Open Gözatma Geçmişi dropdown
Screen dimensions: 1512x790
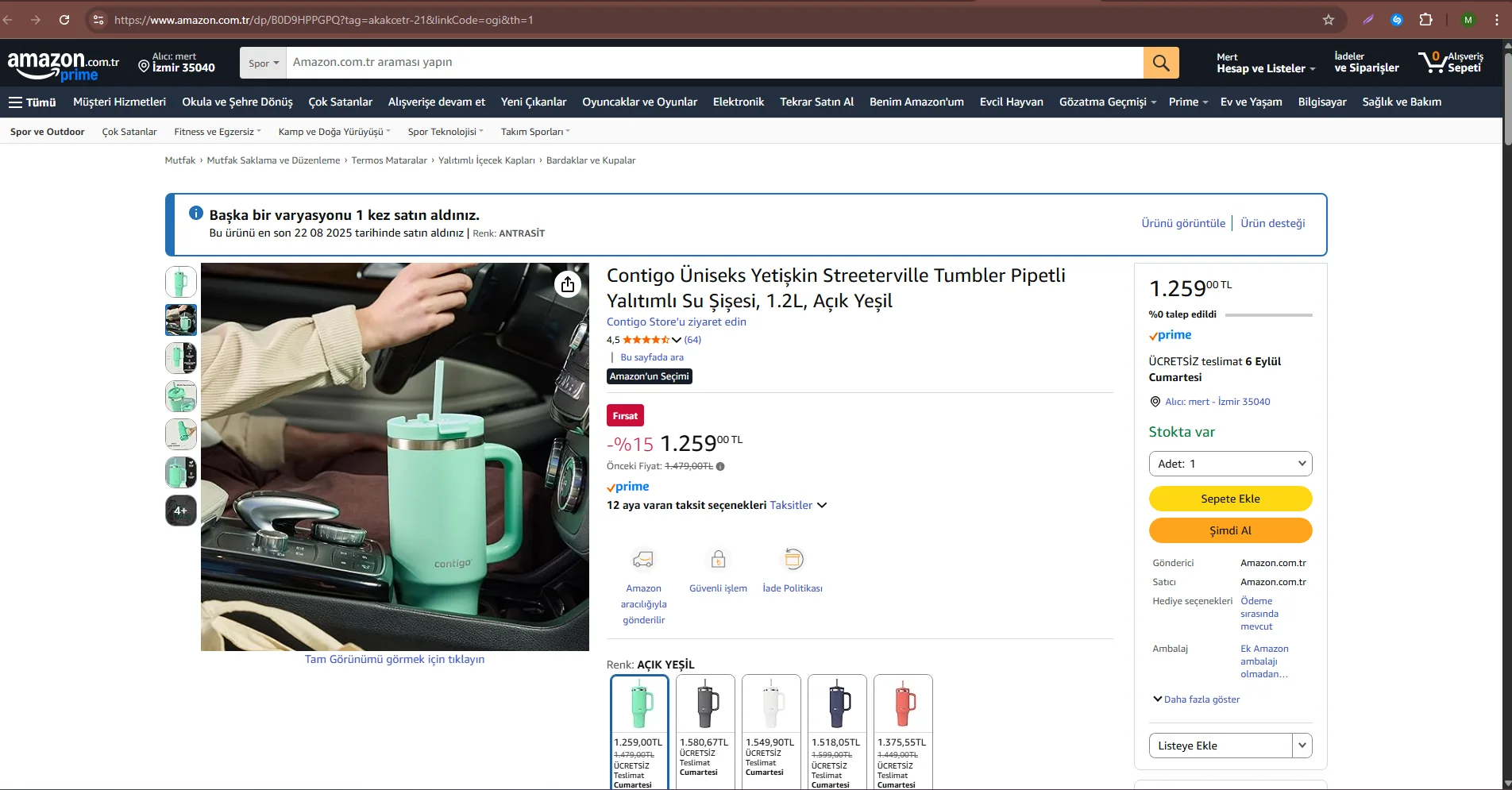1107,102
